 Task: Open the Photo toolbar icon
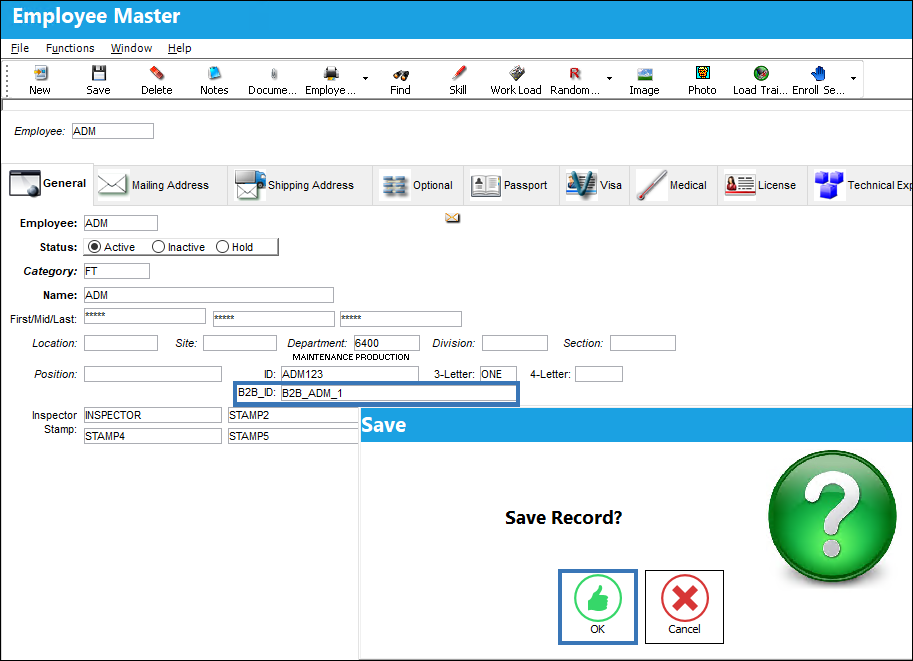click(703, 73)
